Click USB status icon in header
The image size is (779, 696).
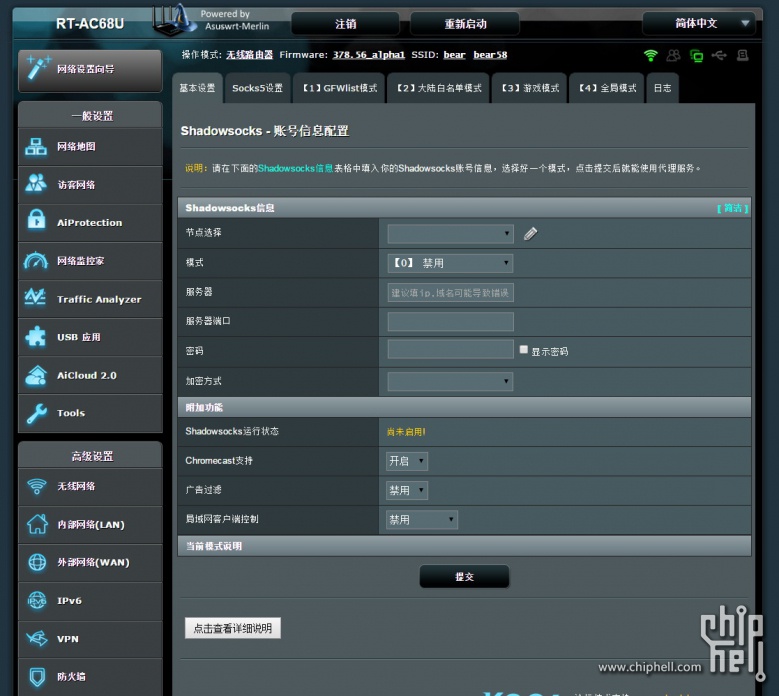tap(719, 55)
